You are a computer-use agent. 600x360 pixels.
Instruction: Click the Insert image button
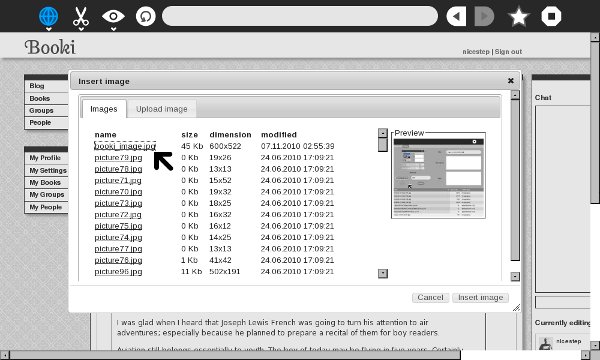[x=481, y=297]
